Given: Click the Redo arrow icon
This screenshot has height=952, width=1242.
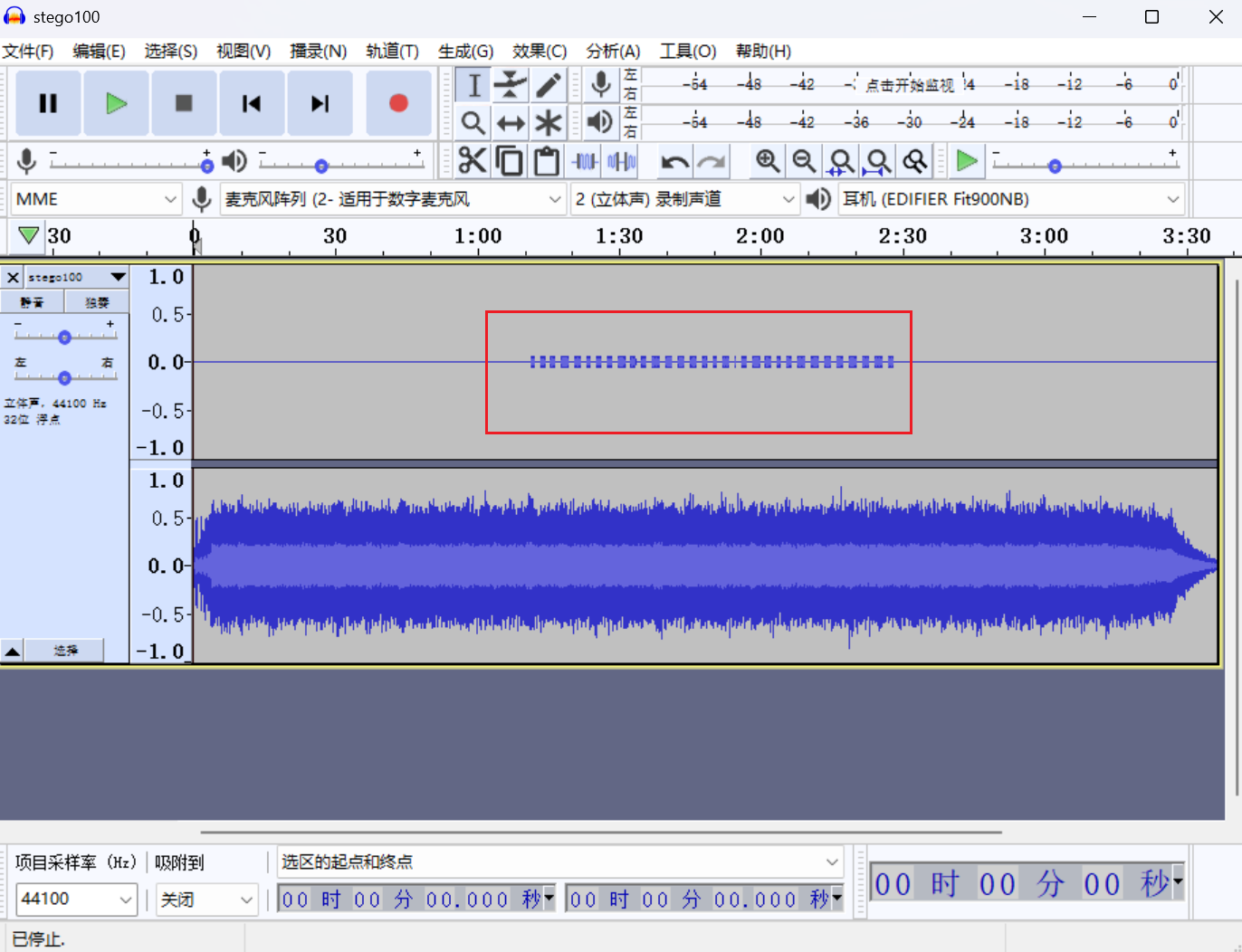Looking at the screenshot, I should pyautogui.click(x=712, y=161).
